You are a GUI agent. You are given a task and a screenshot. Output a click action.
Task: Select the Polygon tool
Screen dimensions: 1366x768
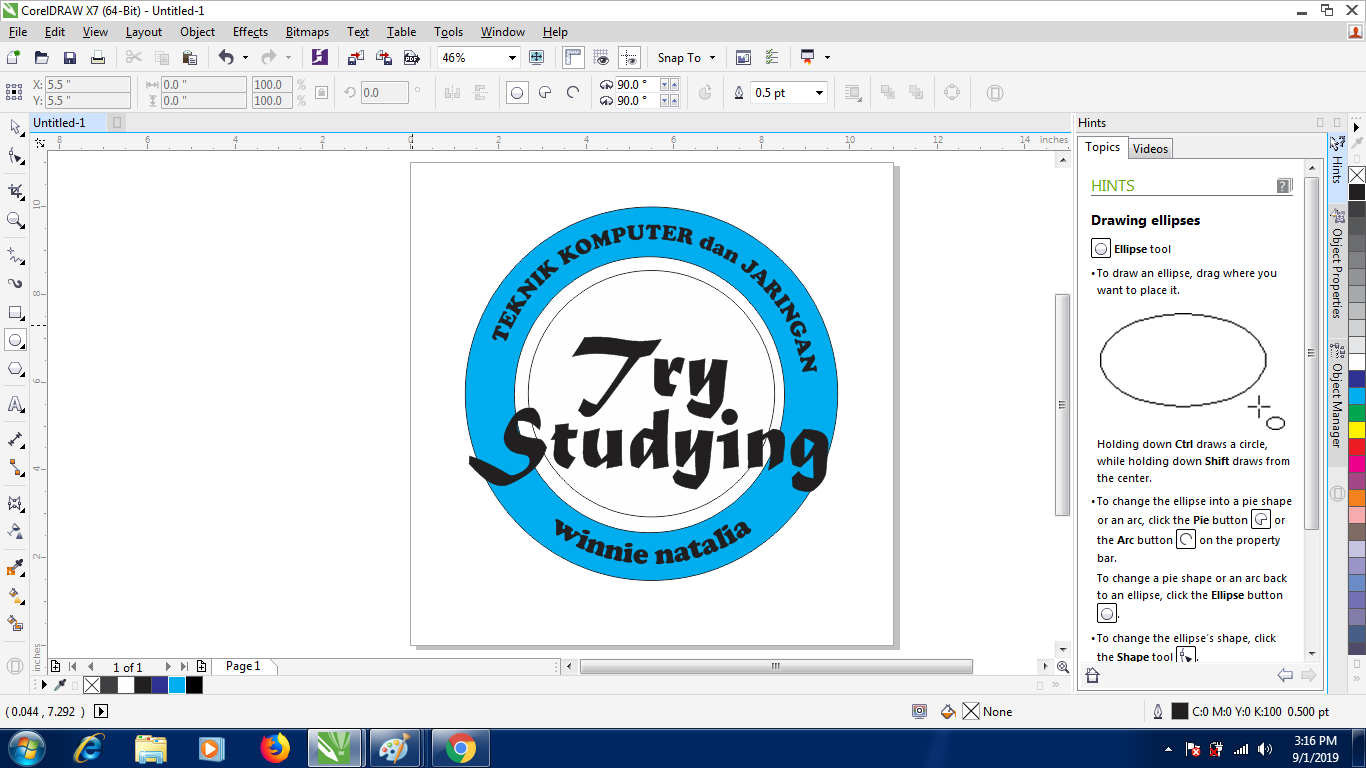(x=15, y=368)
